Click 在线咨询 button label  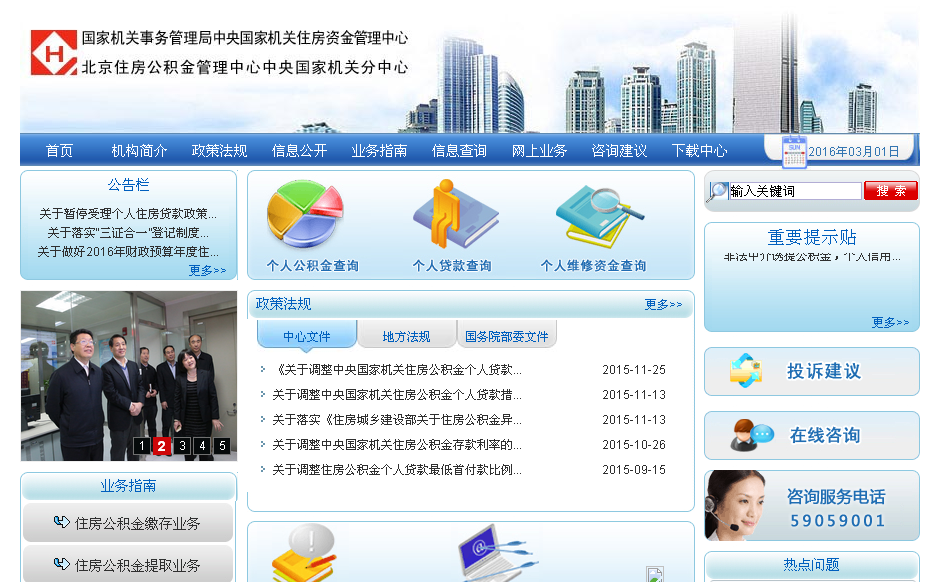click(825, 435)
